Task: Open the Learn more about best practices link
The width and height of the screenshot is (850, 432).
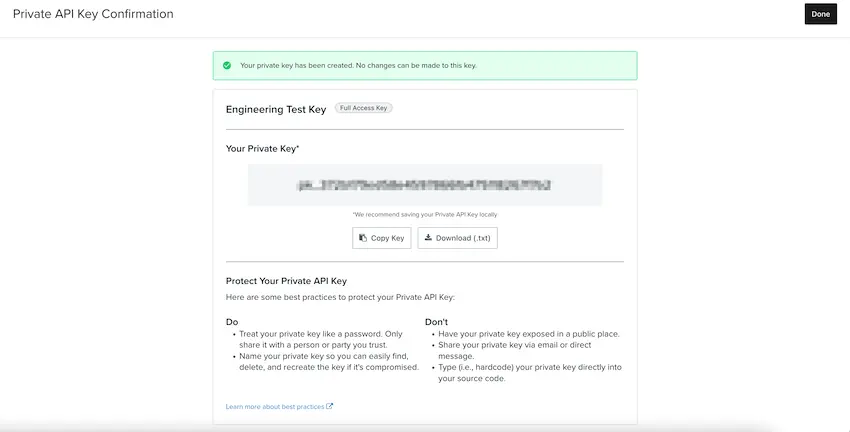Action: [275, 407]
